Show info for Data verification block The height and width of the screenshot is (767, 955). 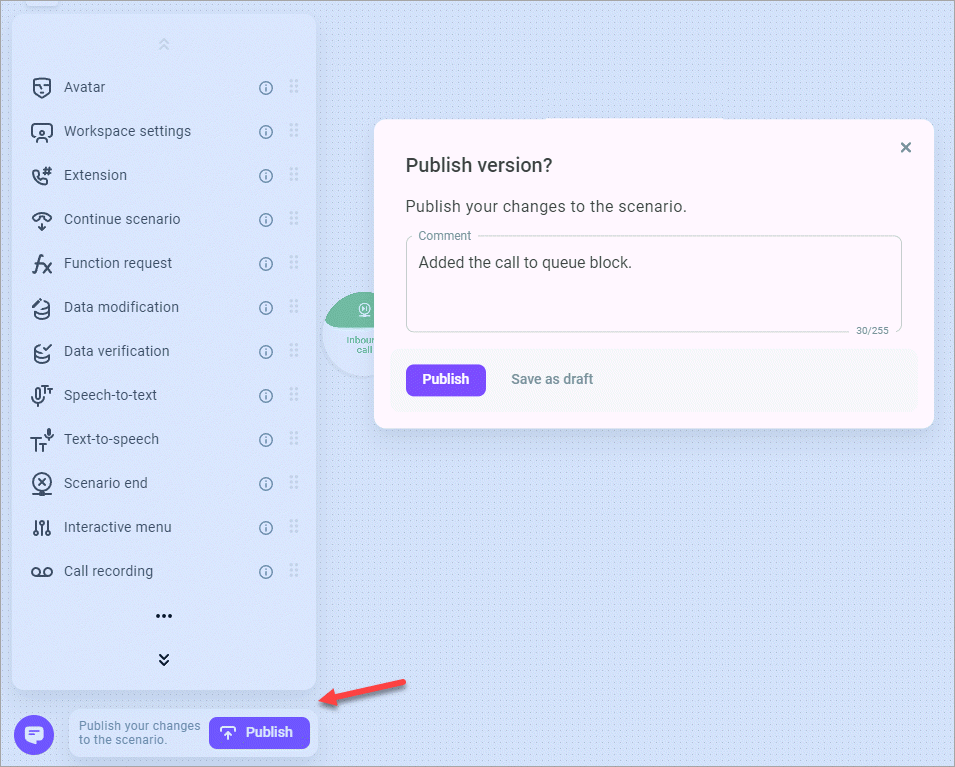[266, 352]
